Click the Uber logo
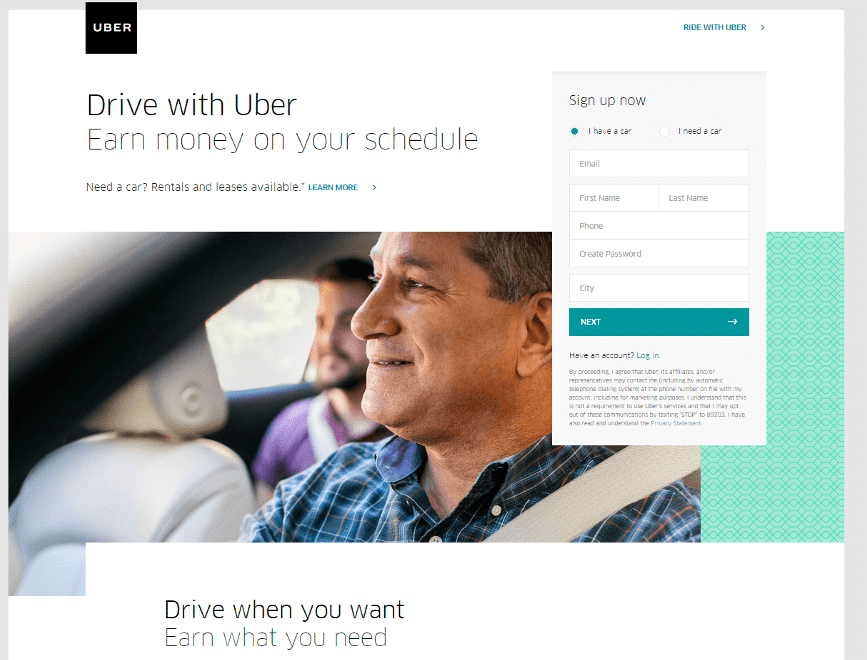867x660 pixels. pyautogui.click(x=111, y=28)
